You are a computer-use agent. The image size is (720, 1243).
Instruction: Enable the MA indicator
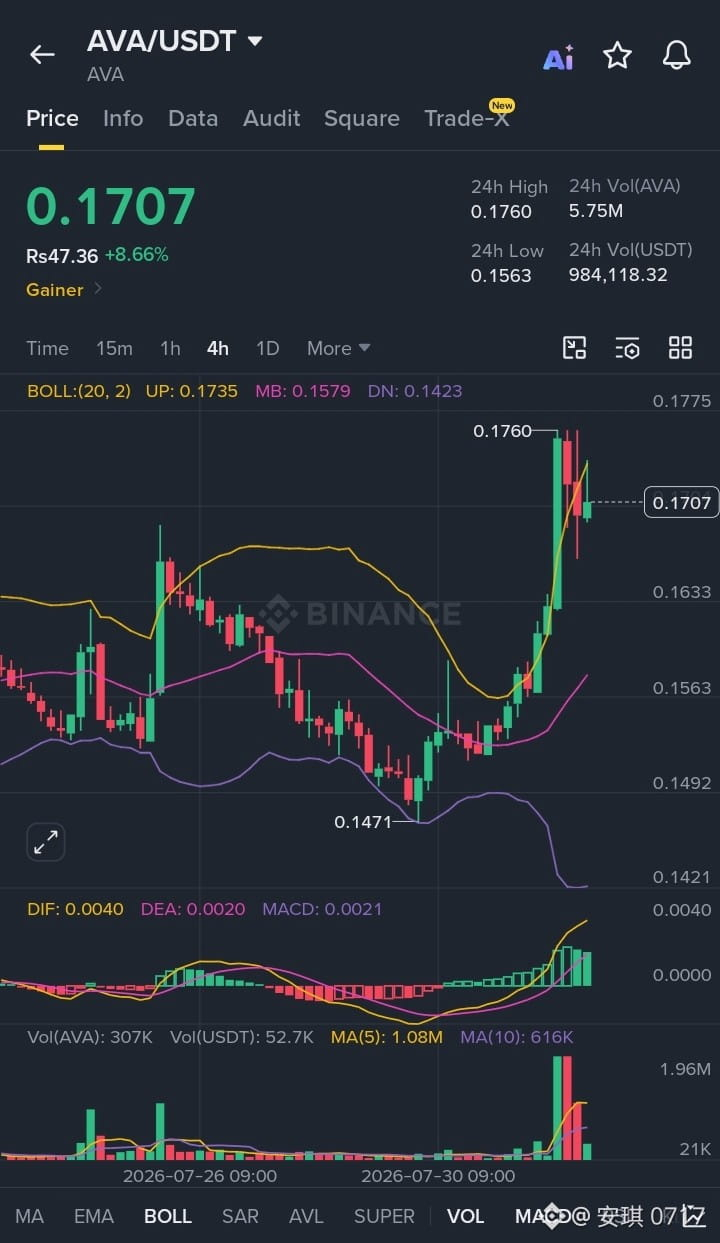tap(29, 1216)
